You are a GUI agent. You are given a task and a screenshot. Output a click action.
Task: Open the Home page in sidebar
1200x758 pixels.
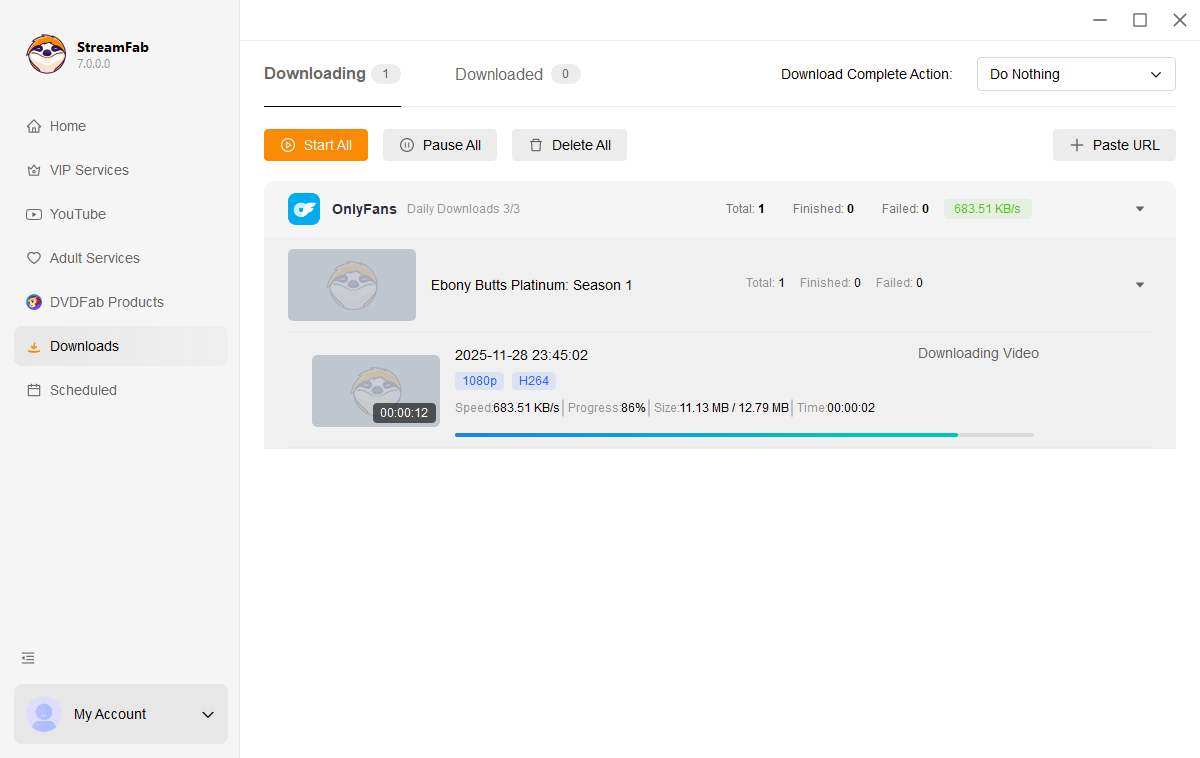click(x=68, y=126)
